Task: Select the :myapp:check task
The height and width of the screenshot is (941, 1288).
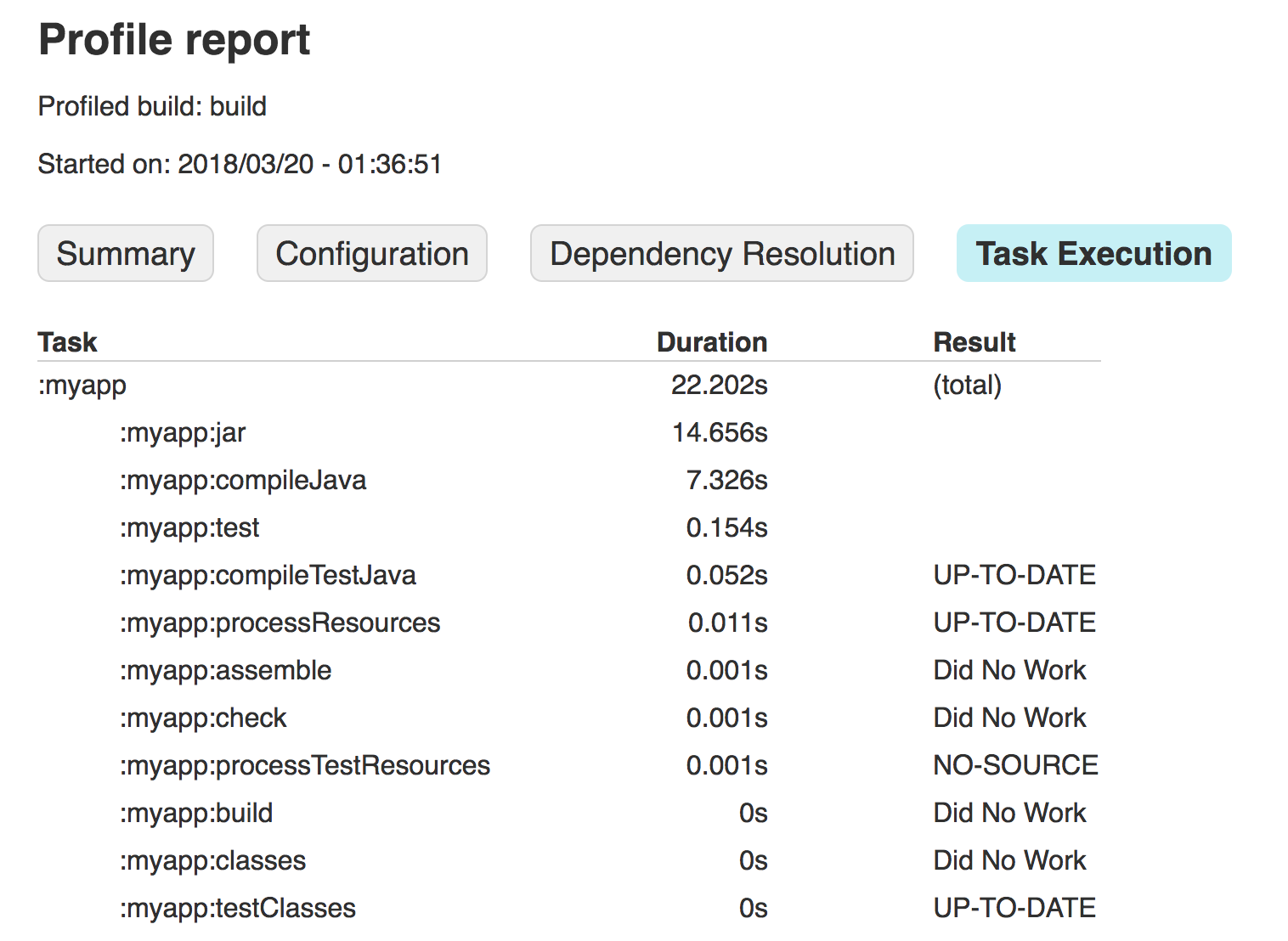Action: 203,718
